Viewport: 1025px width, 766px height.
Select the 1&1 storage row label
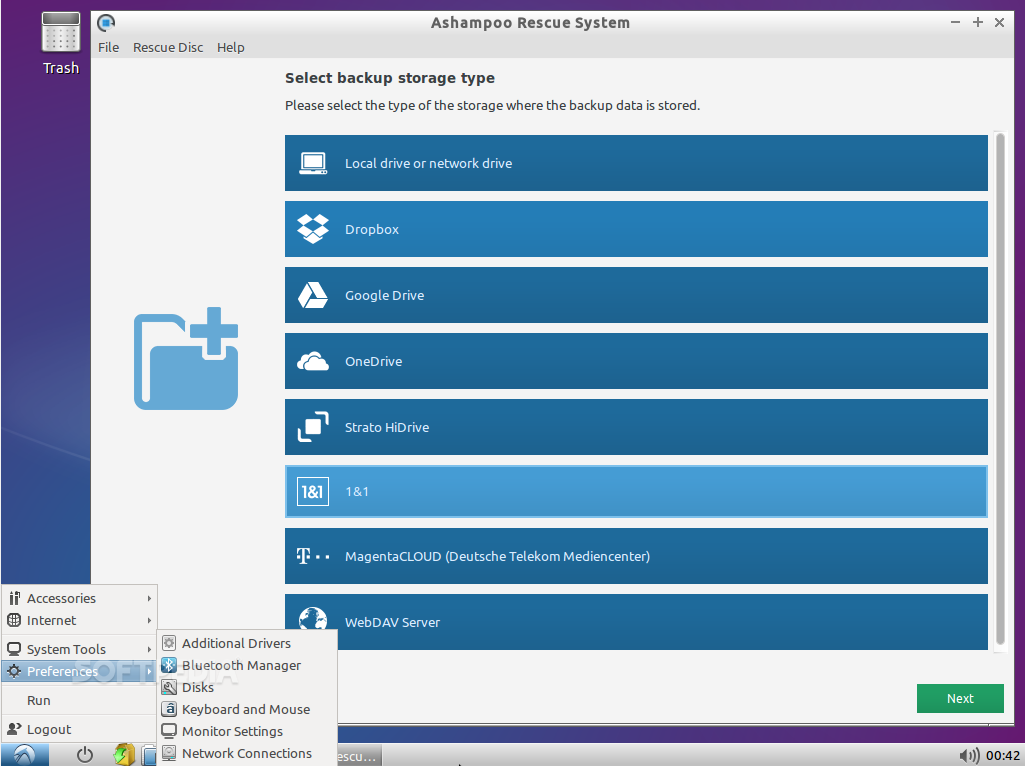(357, 491)
